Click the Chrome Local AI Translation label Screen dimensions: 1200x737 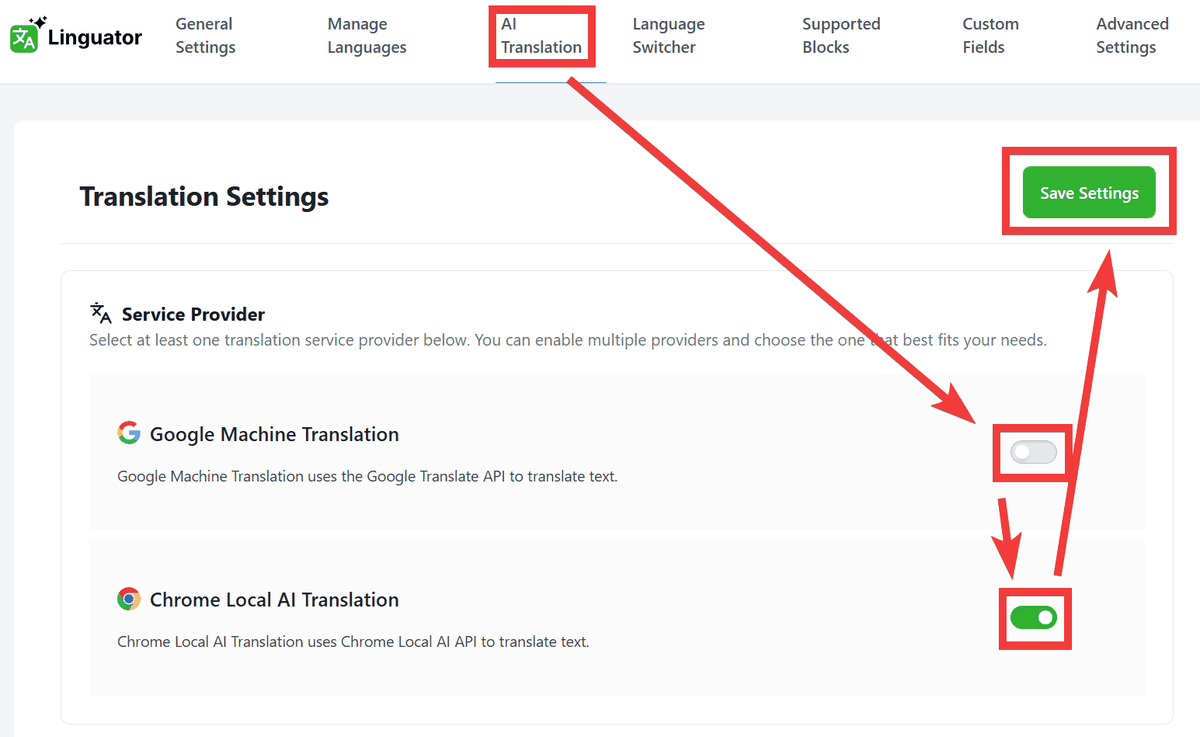[x=274, y=600]
